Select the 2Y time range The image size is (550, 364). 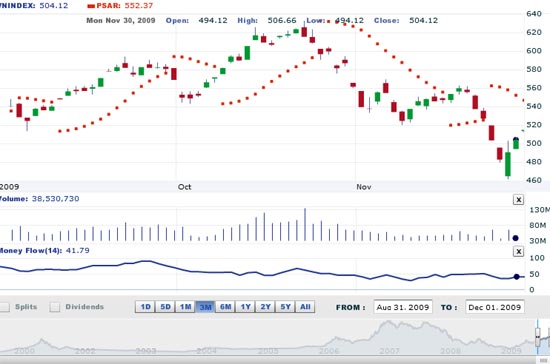coord(265,307)
